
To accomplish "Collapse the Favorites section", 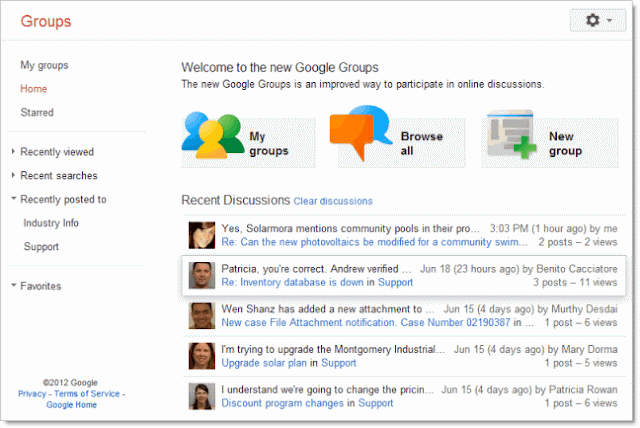I will [13, 286].
